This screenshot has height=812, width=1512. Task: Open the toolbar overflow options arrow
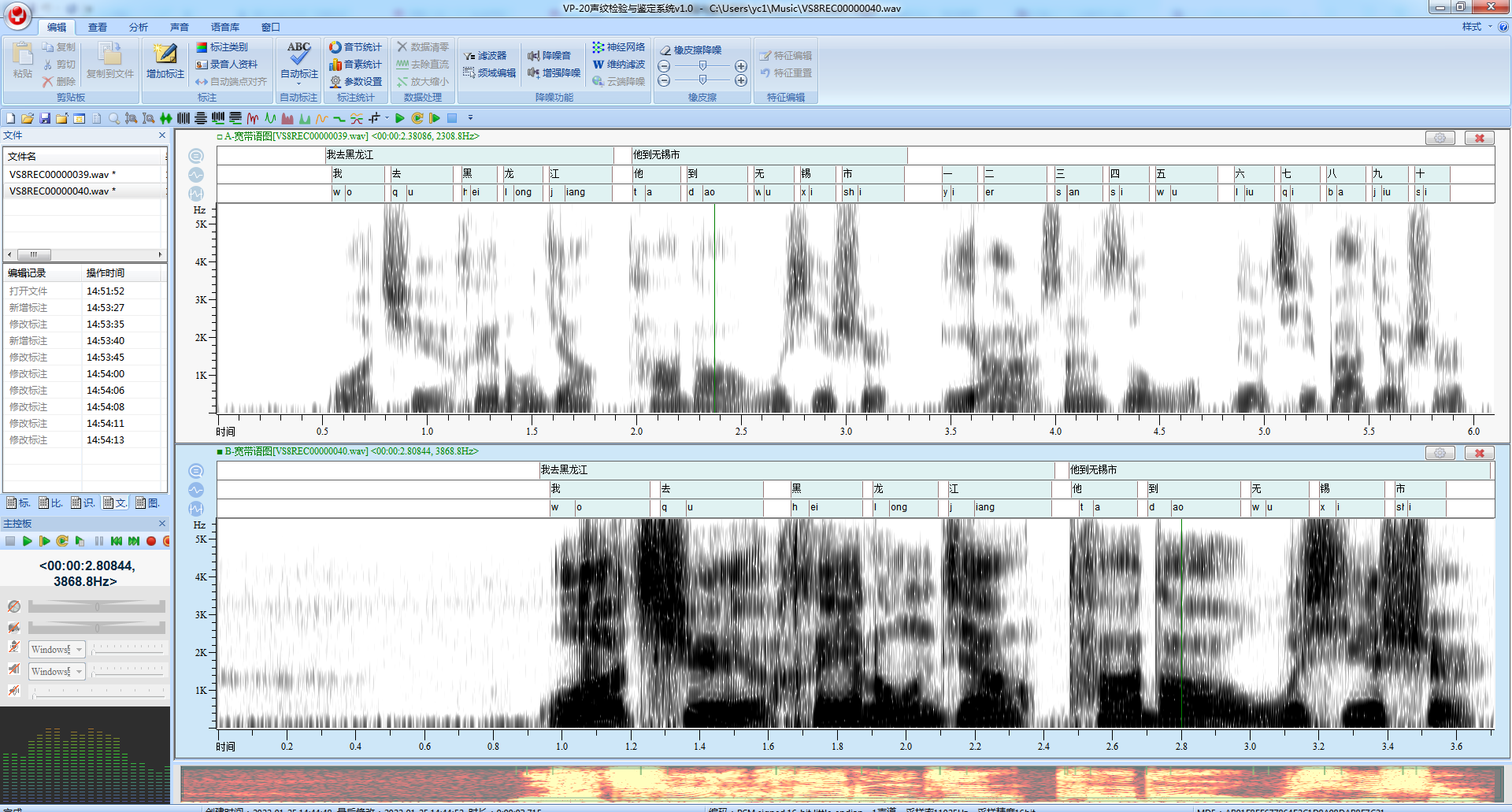coord(470,118)
